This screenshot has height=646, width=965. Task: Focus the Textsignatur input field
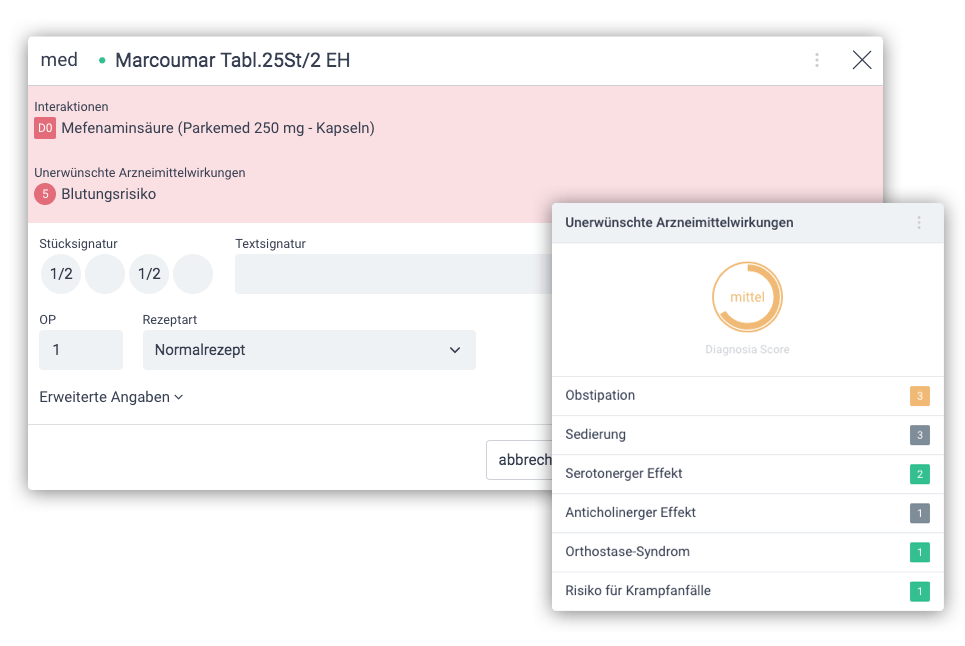(393, 274)
